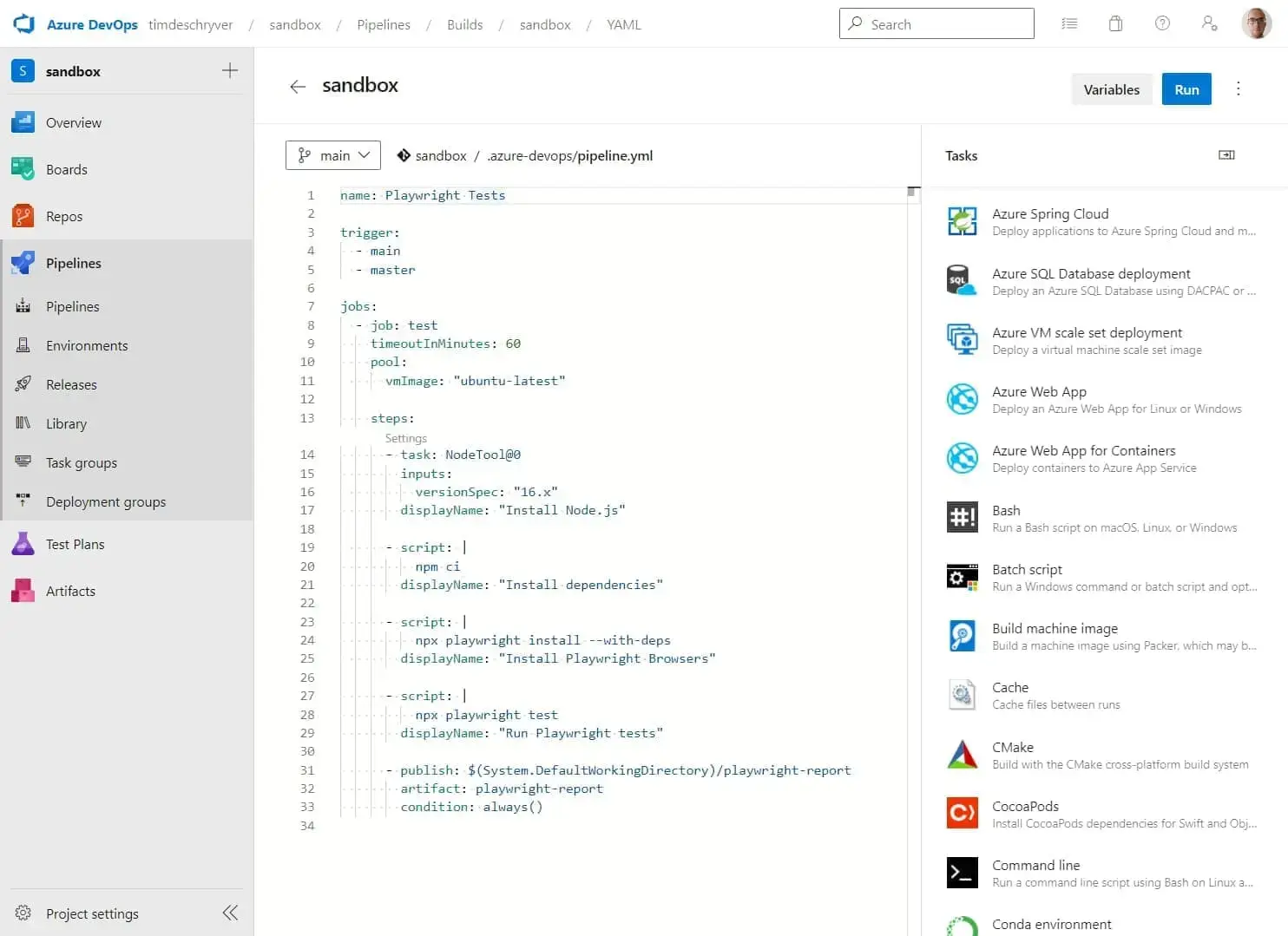This screenshot has height=936, width=1288.
Task: Open the Pipelines section header in sidebar
Action: 127,263
